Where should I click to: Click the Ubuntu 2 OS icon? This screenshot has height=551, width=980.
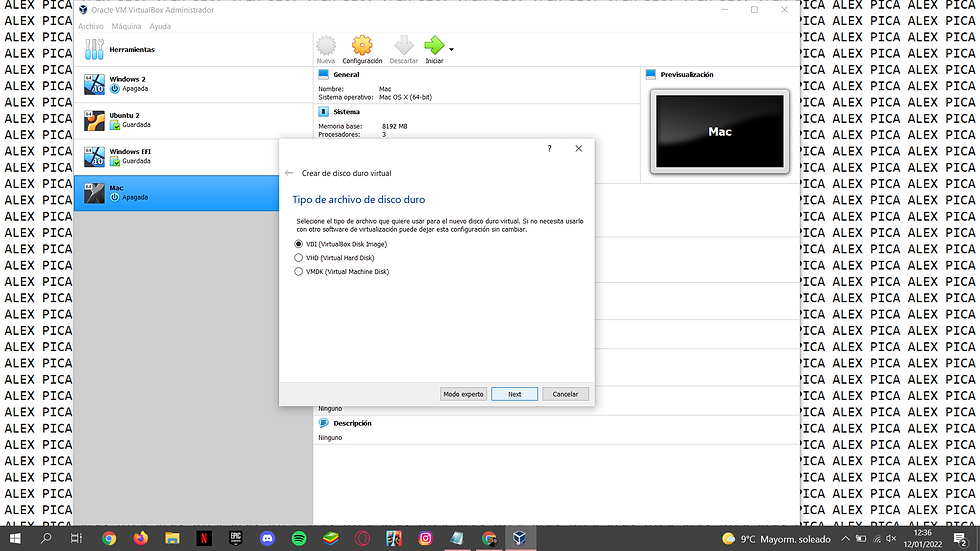click(x=94, y=121)
